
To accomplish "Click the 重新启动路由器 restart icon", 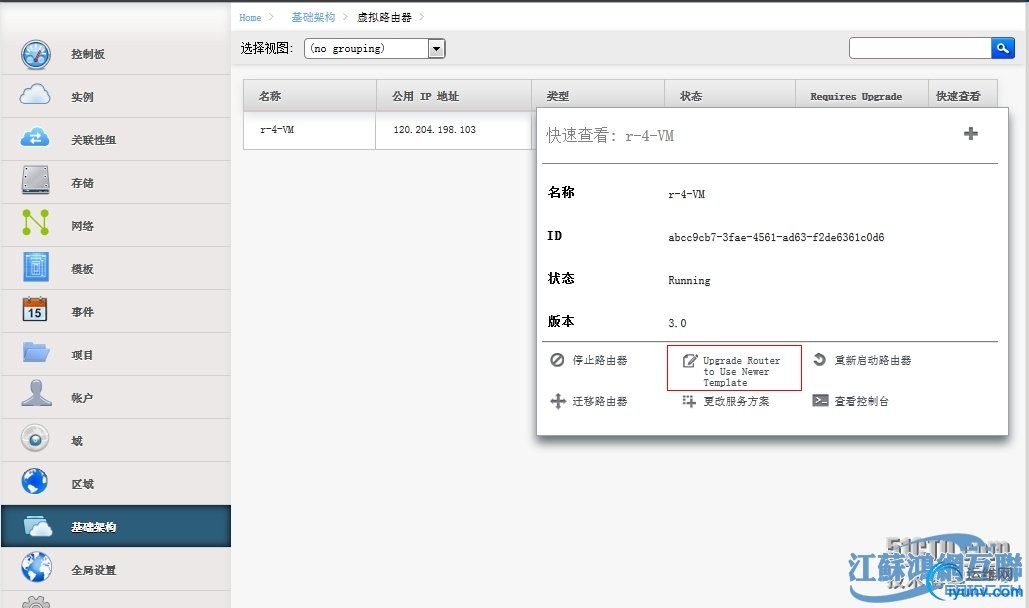I will pyautogui.click(x=819, y=359).
